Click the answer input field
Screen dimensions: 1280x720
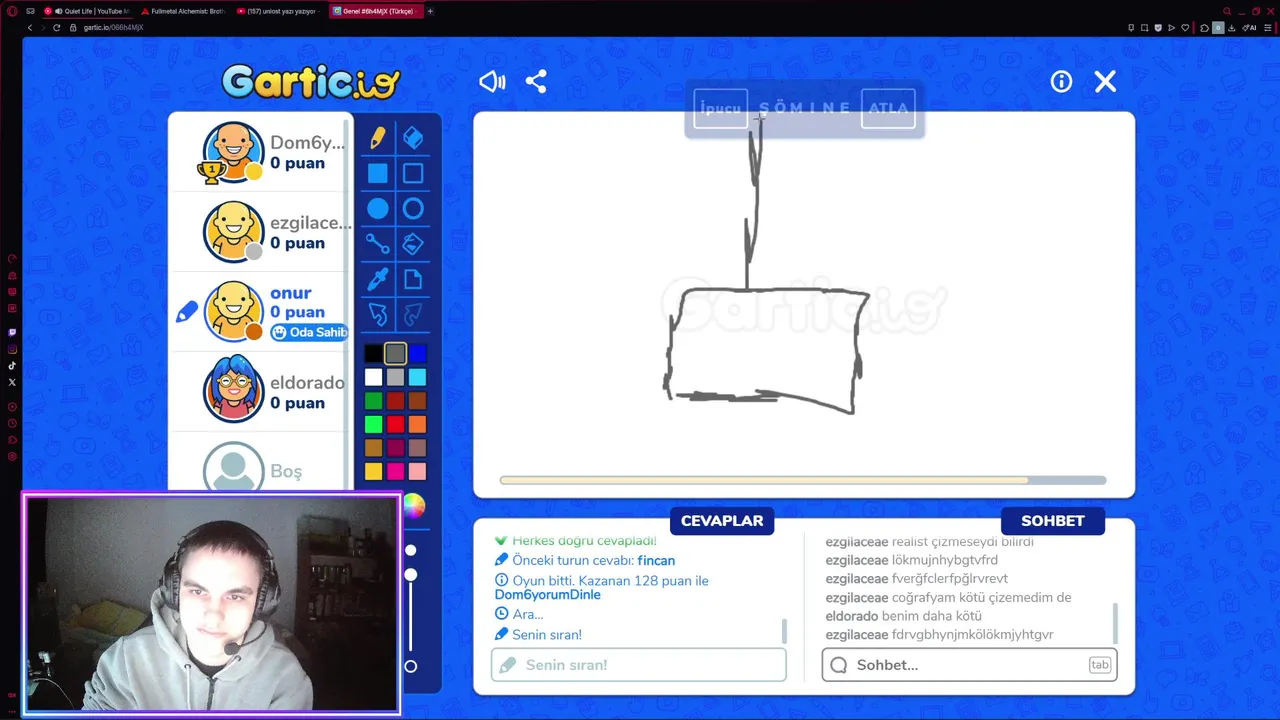[639, 665]
